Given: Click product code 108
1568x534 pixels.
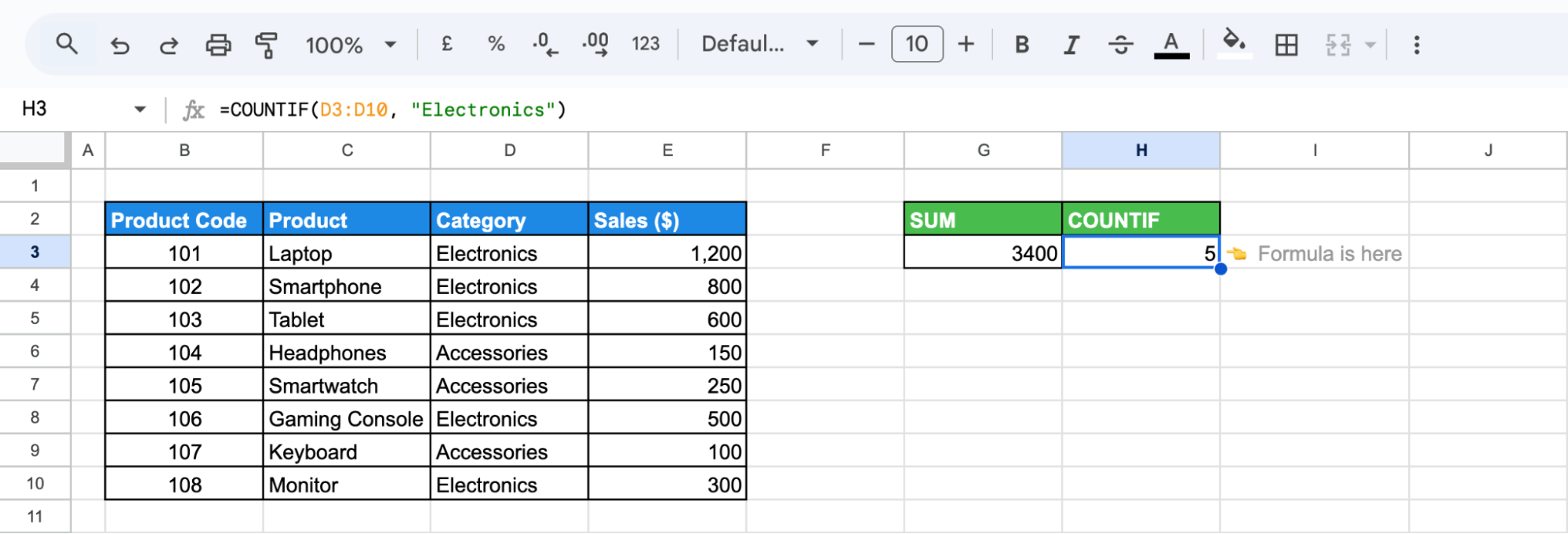Looking at the screenshot, I should 184,485.
